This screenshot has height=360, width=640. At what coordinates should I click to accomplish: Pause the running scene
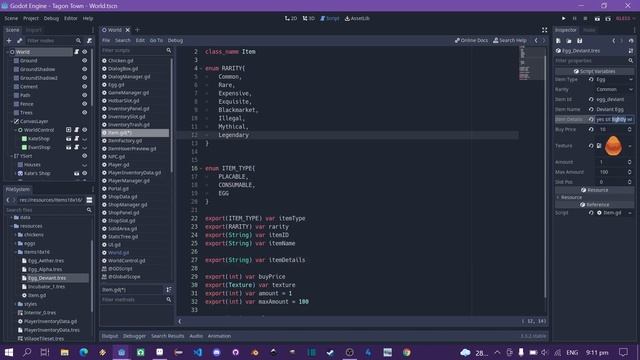[x=574, y=18]
